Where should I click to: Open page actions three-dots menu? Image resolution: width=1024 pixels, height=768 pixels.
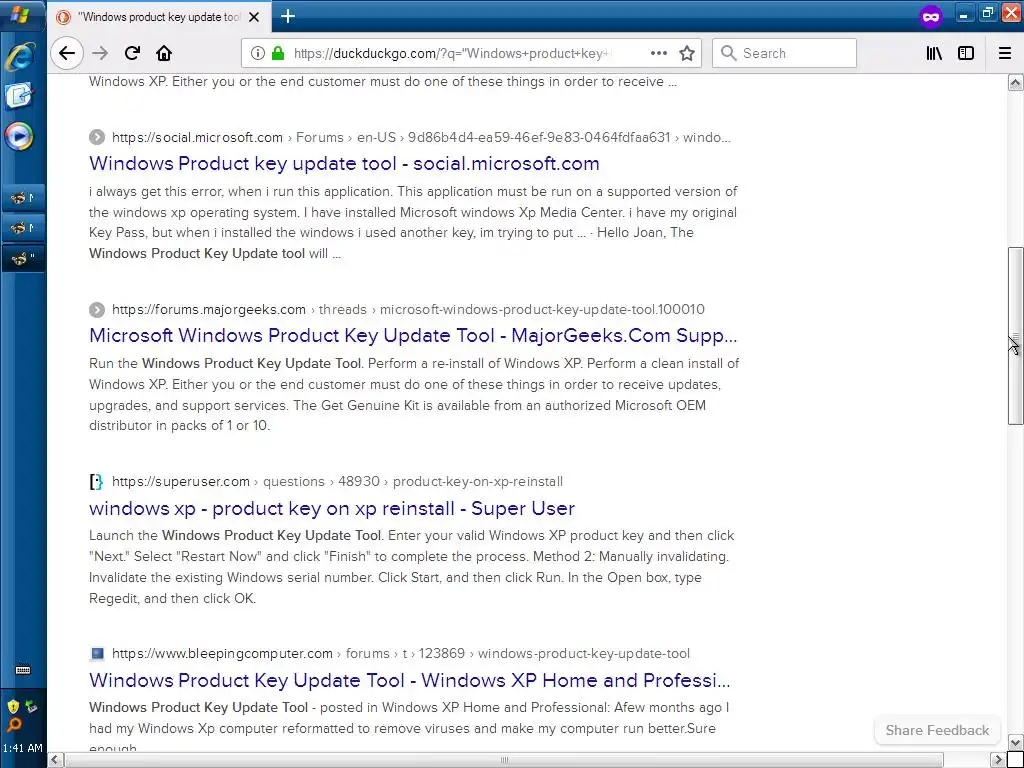click(x=659, y=53)
